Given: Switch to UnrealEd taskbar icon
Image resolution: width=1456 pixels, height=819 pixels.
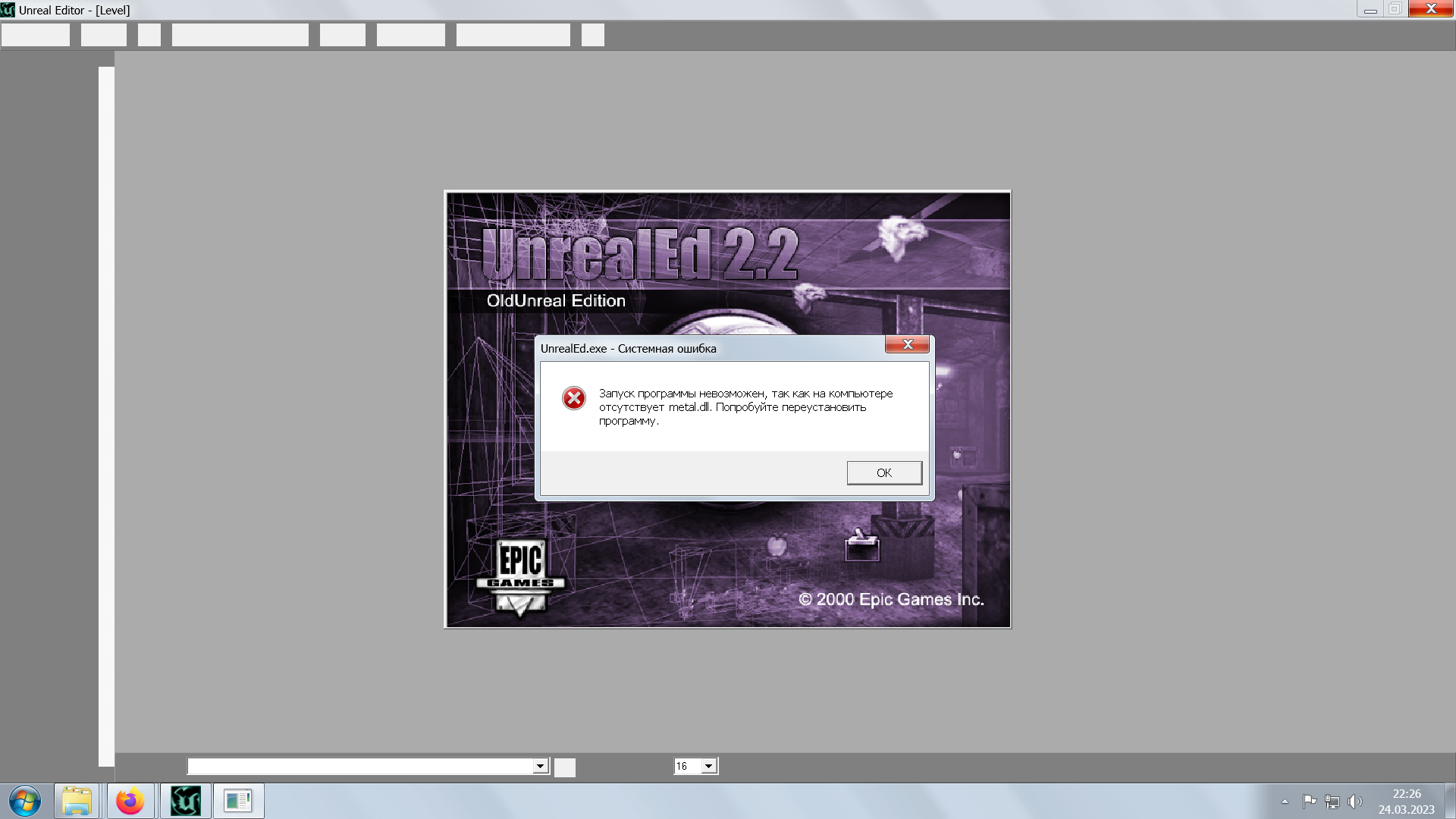Looking at the screenshot, I should coord(186,801).
